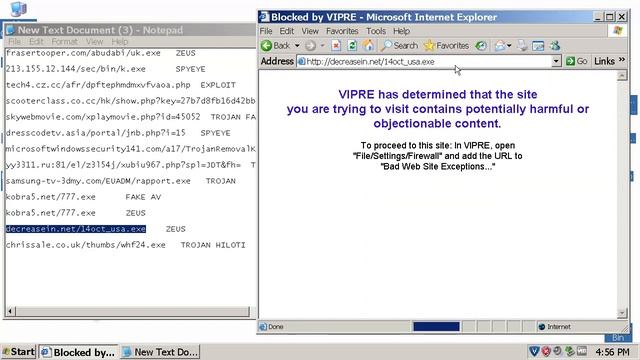Click the skywebmovie.com/xplaymovie.php line
Screen dimensions: 640x360
point(131,117)
